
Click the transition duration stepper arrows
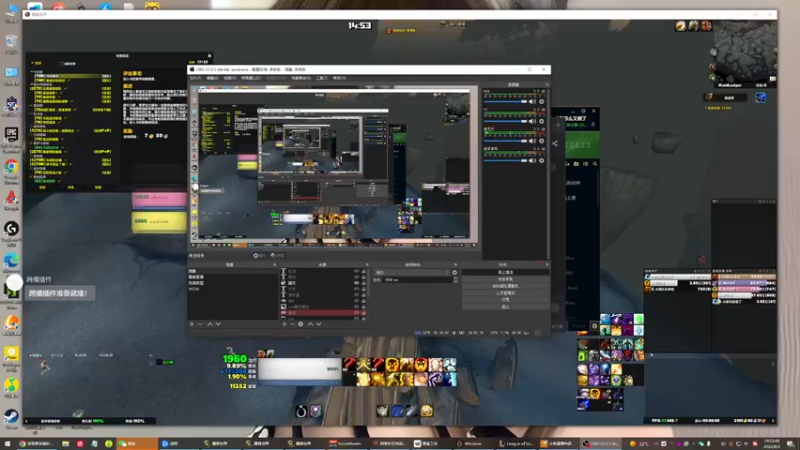pos(455,280)
